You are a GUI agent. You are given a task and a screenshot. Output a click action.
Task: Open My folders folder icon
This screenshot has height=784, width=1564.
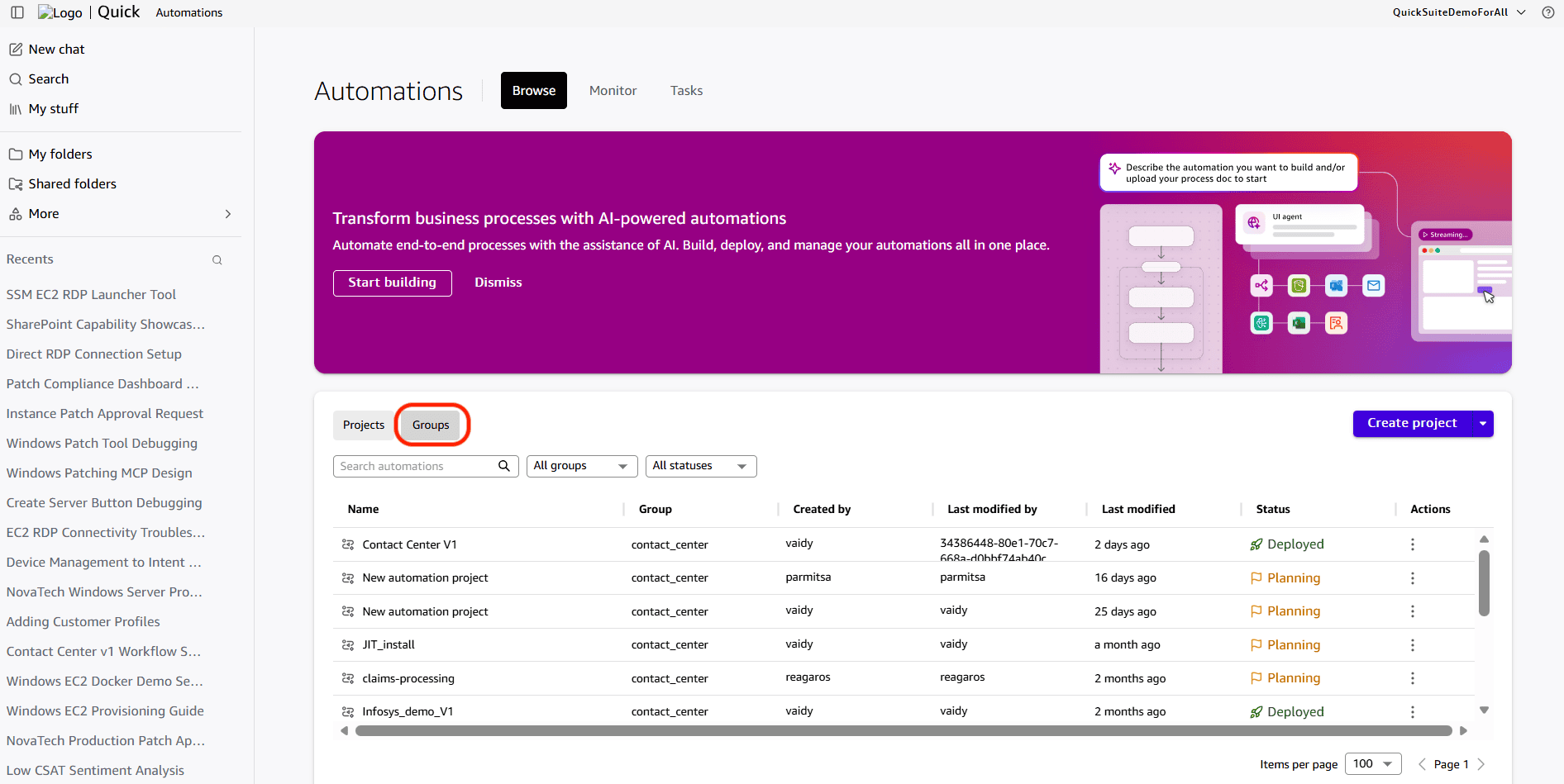coord(16,154)
